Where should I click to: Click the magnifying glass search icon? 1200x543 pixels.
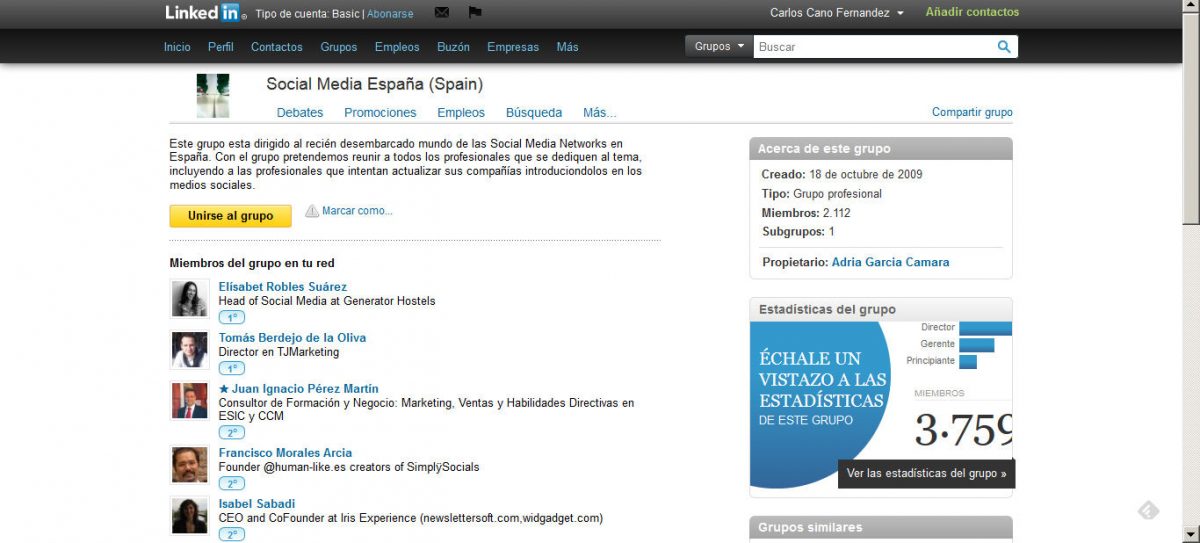pyautogui.click(x=1004, y=46)
